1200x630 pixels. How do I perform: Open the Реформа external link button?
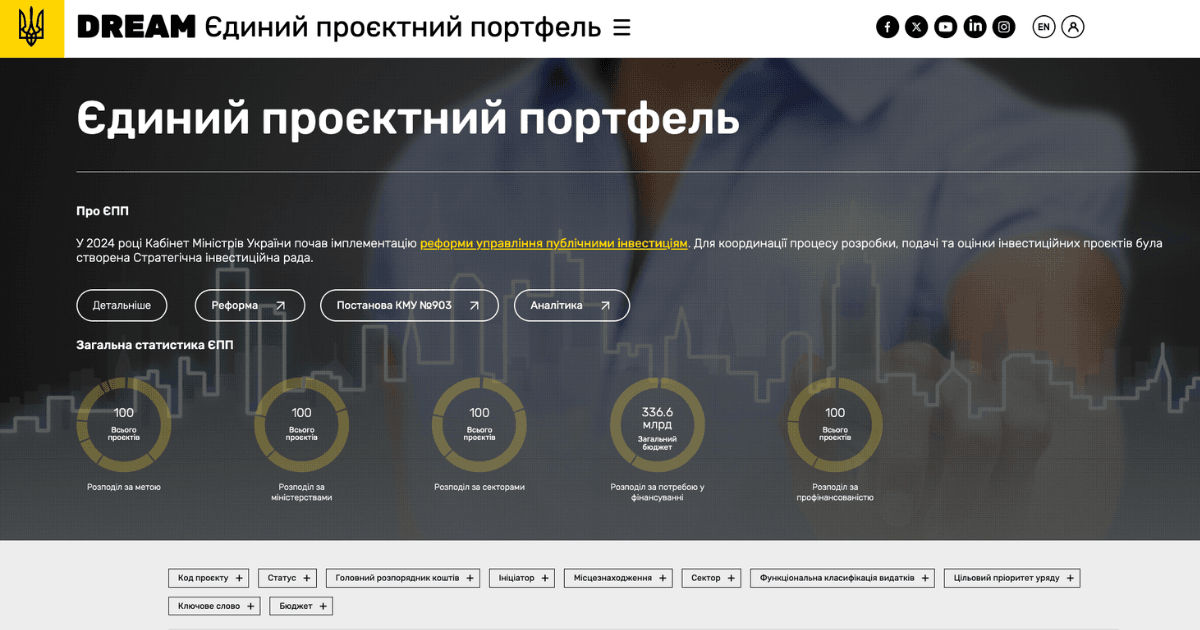pyautogui.click(x=249, y=305)
